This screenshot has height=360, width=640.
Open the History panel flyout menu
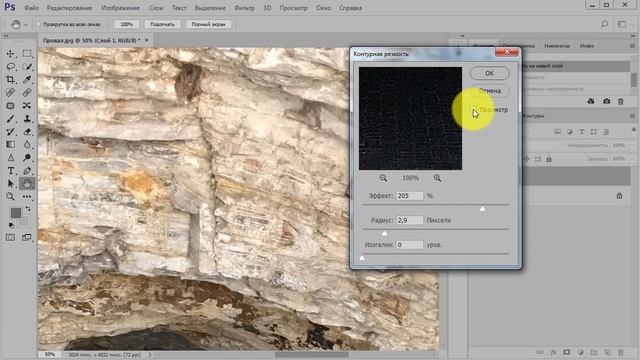(x=632, y=46)
